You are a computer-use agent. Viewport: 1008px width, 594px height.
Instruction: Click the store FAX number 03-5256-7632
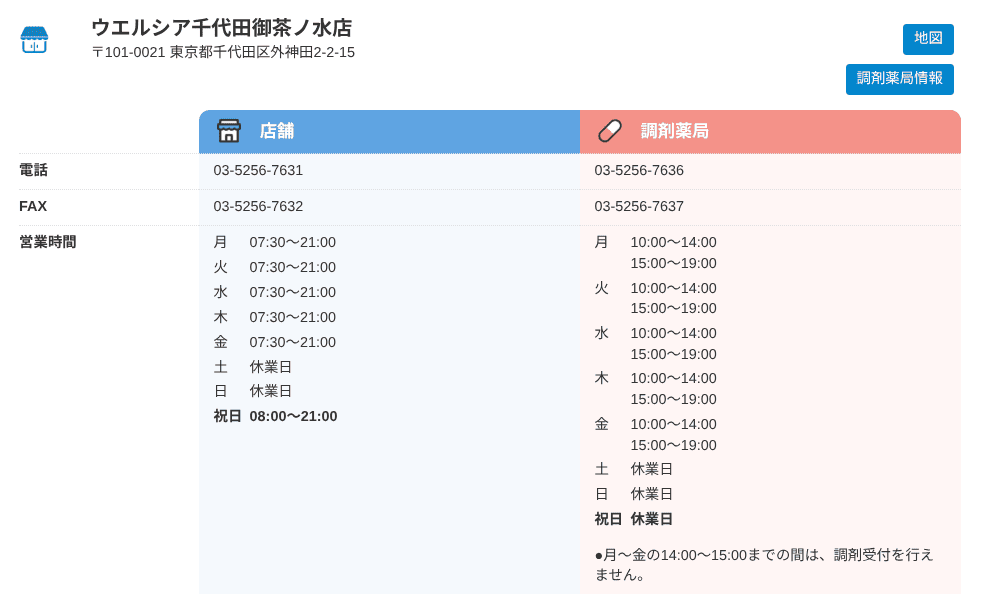coord(258,207)
